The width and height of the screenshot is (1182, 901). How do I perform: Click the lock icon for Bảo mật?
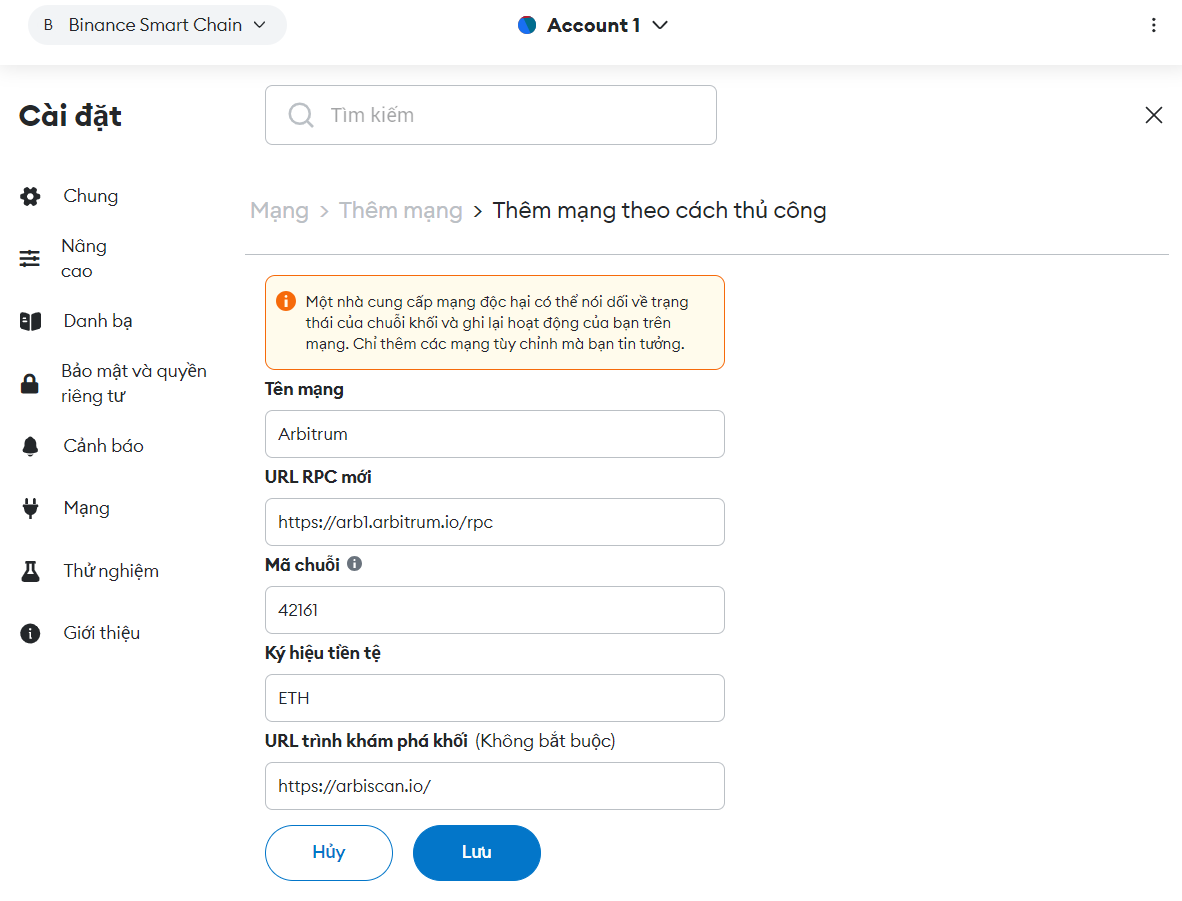30,384
